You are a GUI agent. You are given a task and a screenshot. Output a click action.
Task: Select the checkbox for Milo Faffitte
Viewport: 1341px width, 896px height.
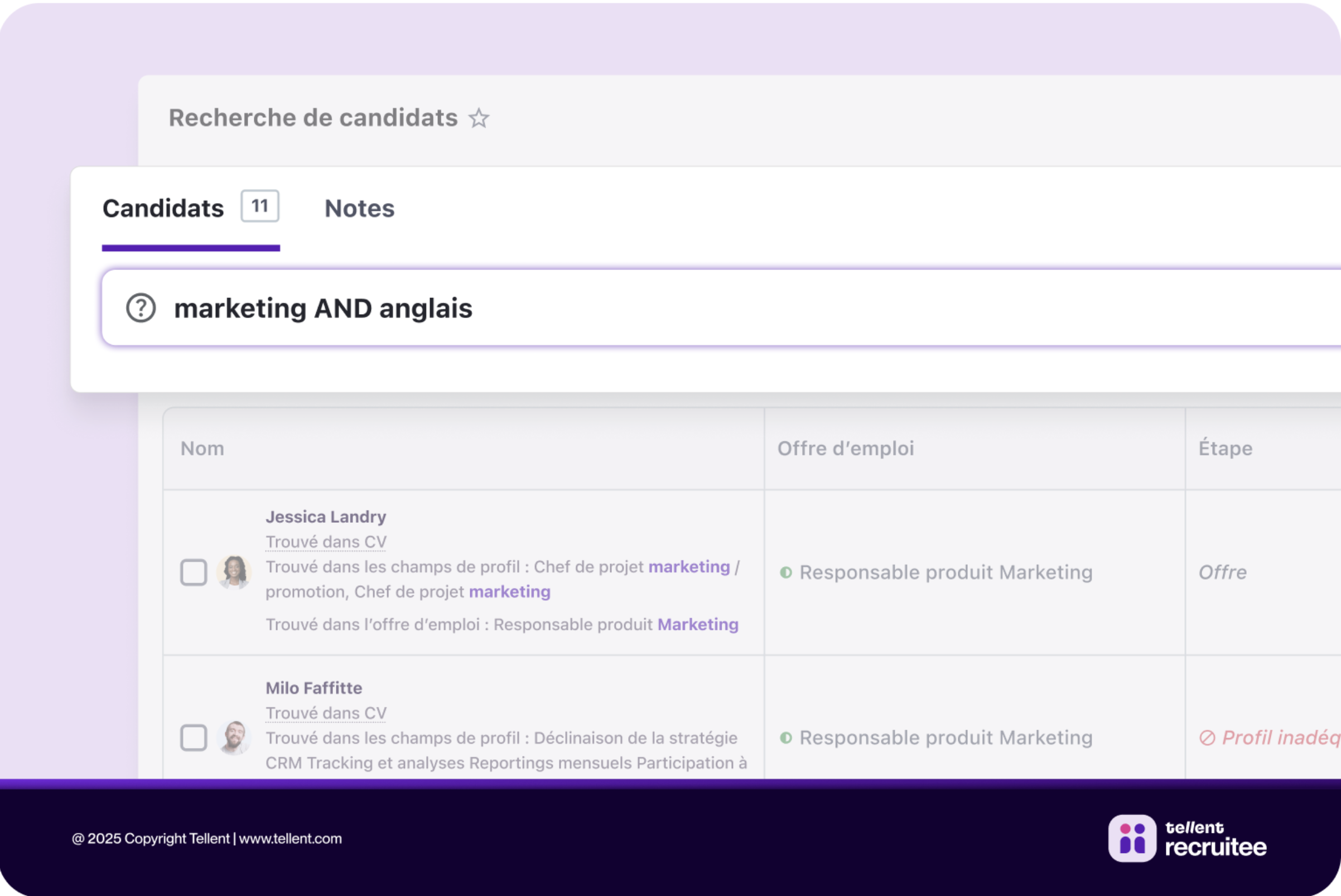click(194, 737)
